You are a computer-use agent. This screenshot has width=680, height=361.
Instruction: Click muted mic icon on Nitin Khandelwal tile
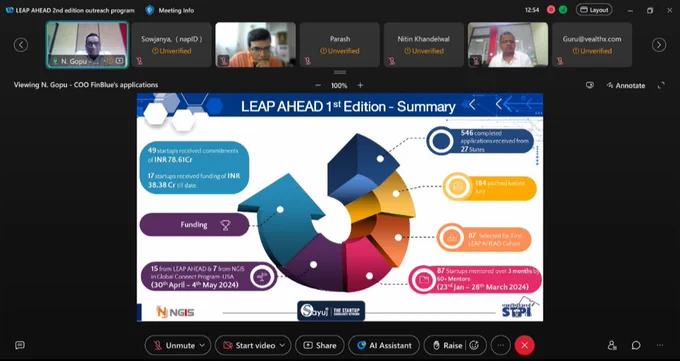pos(392,61)
